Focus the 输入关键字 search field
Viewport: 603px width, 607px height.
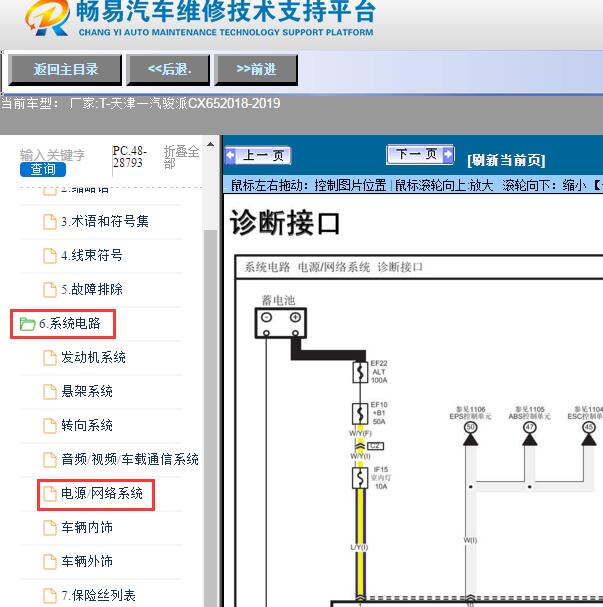tap(52, 155)
